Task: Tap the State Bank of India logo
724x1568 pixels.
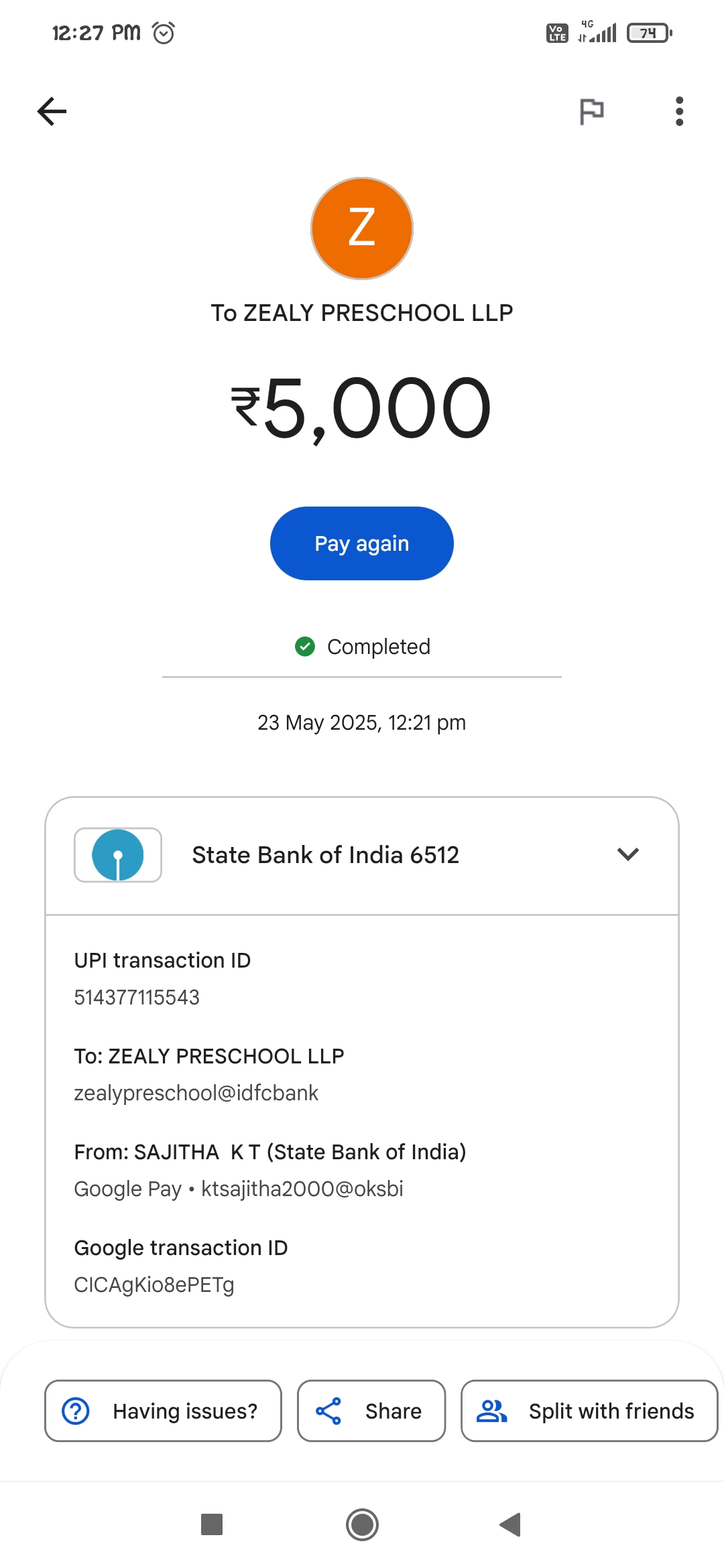Action: coord(118,855)
